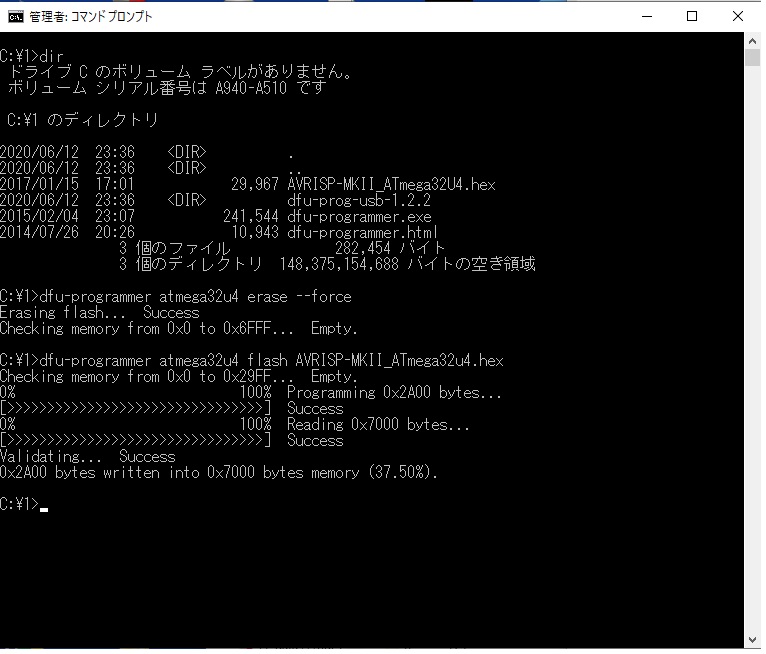
Task: Click the file size 29,967
Action: pos(255,184)
